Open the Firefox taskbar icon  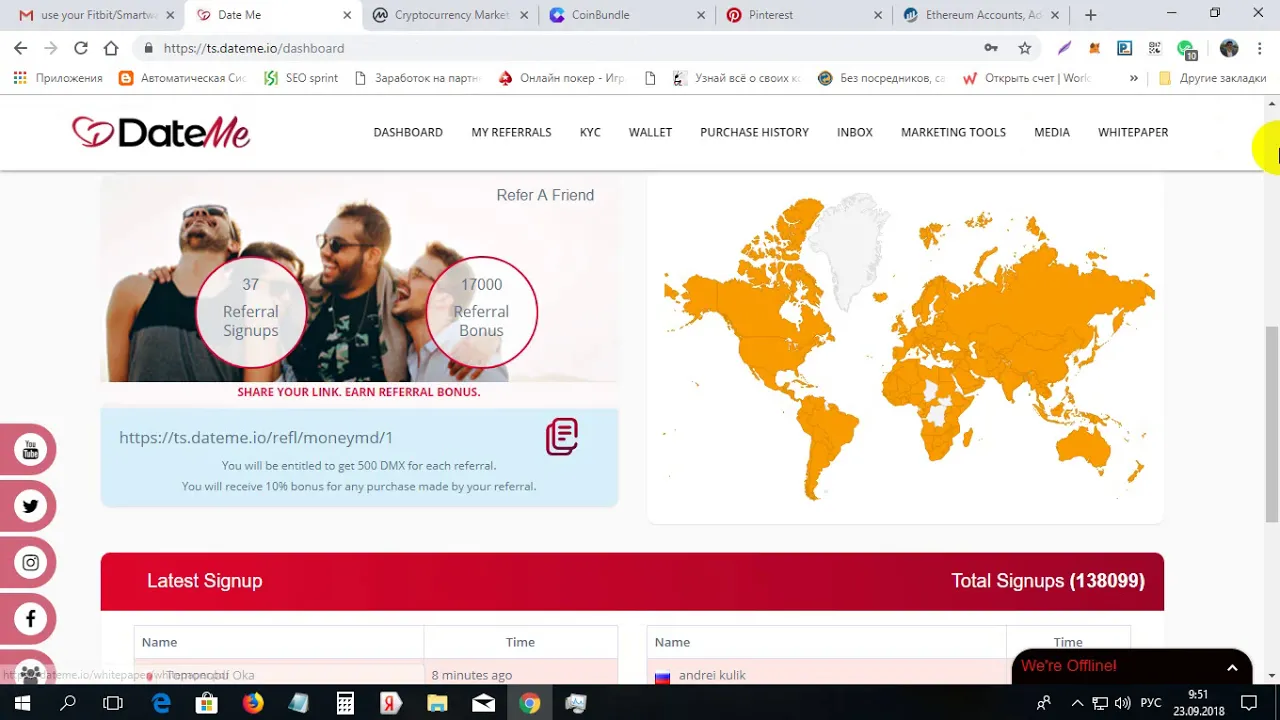pyautogui.click(x=253, y=703)
